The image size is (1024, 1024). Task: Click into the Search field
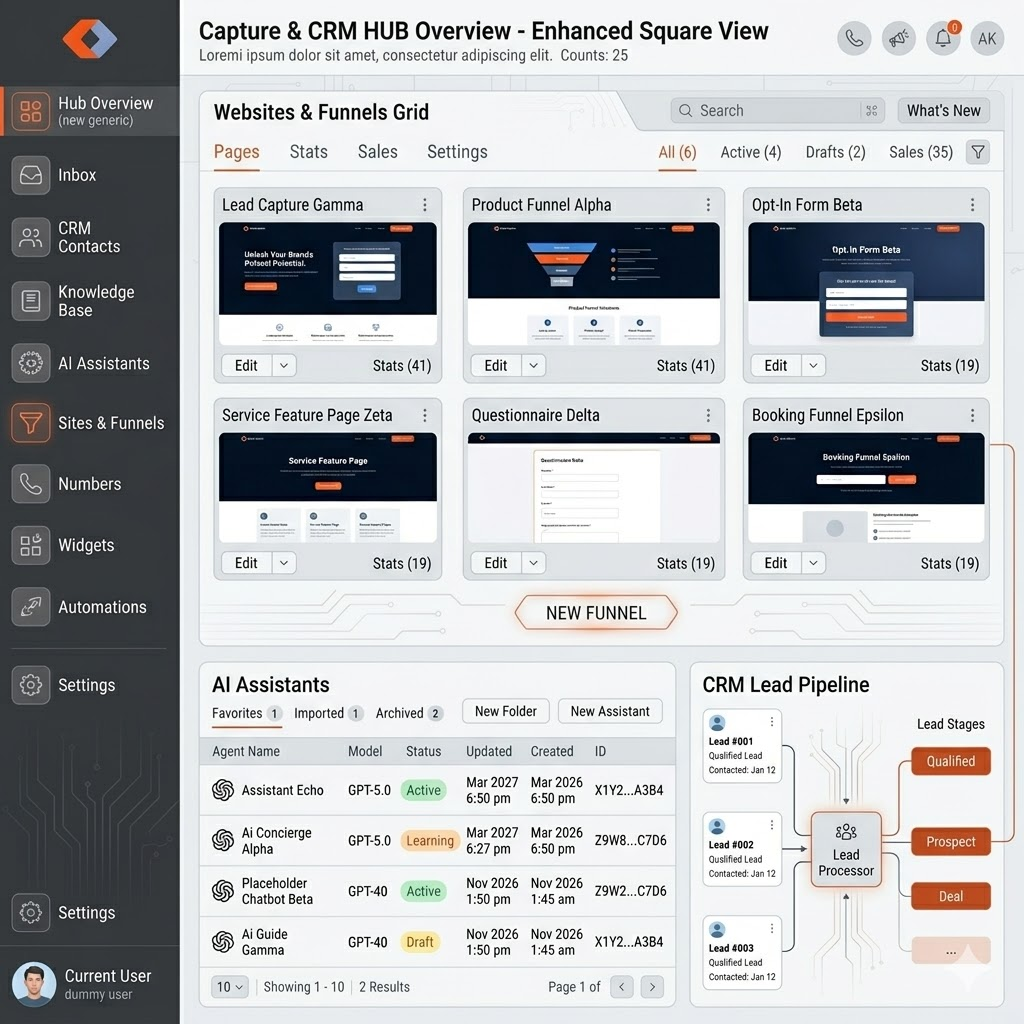pos(777,111)
